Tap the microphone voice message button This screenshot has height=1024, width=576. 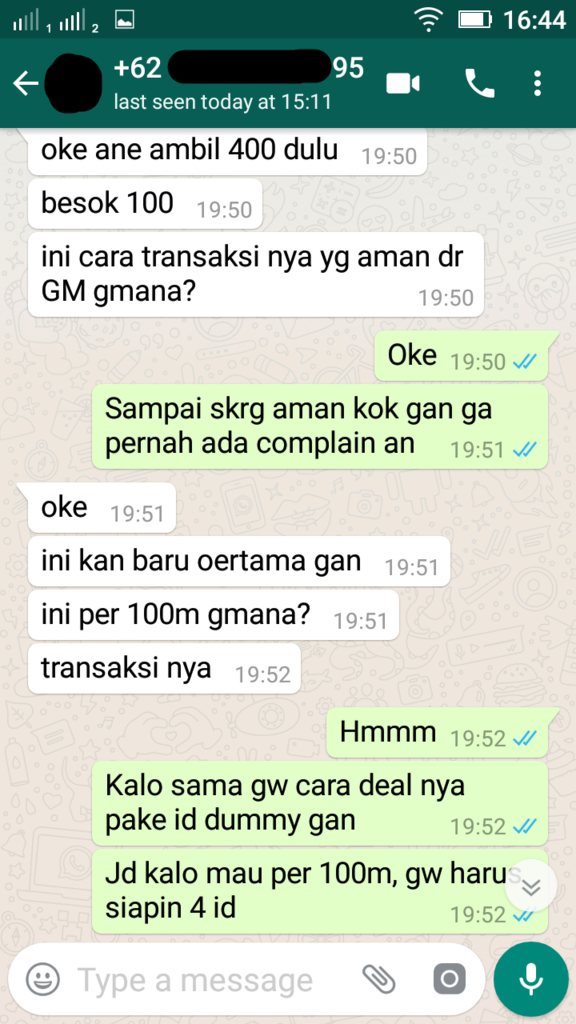(x=531, y=979)
